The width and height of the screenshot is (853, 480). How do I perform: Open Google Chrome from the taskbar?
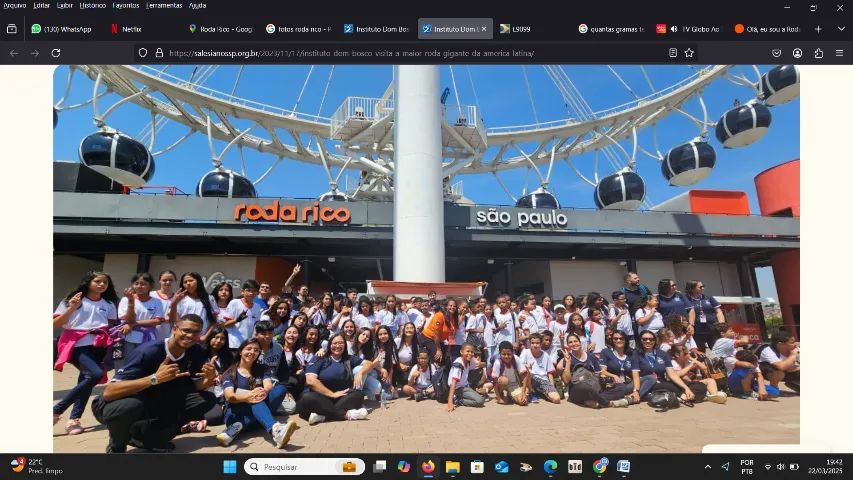(x=599, y=467)
